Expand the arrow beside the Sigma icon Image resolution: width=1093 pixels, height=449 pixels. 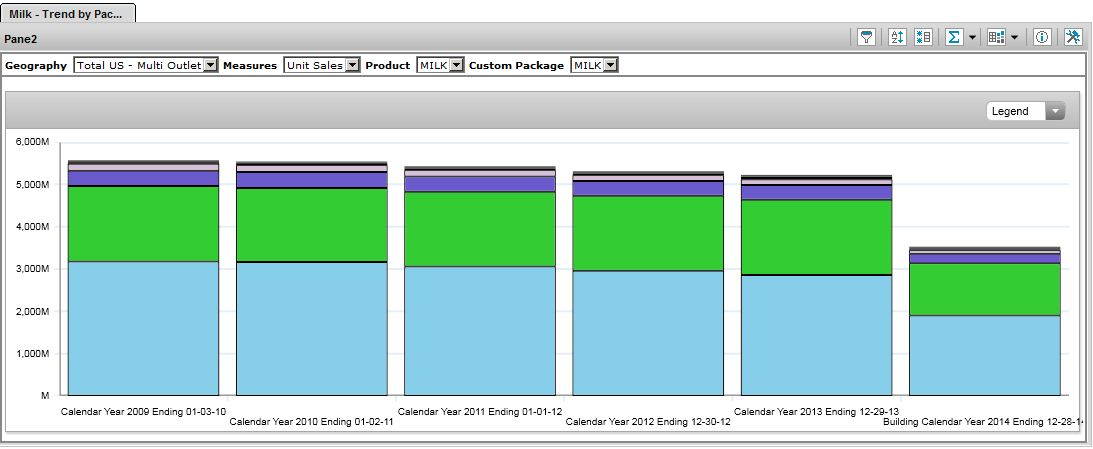click(972, 37)
